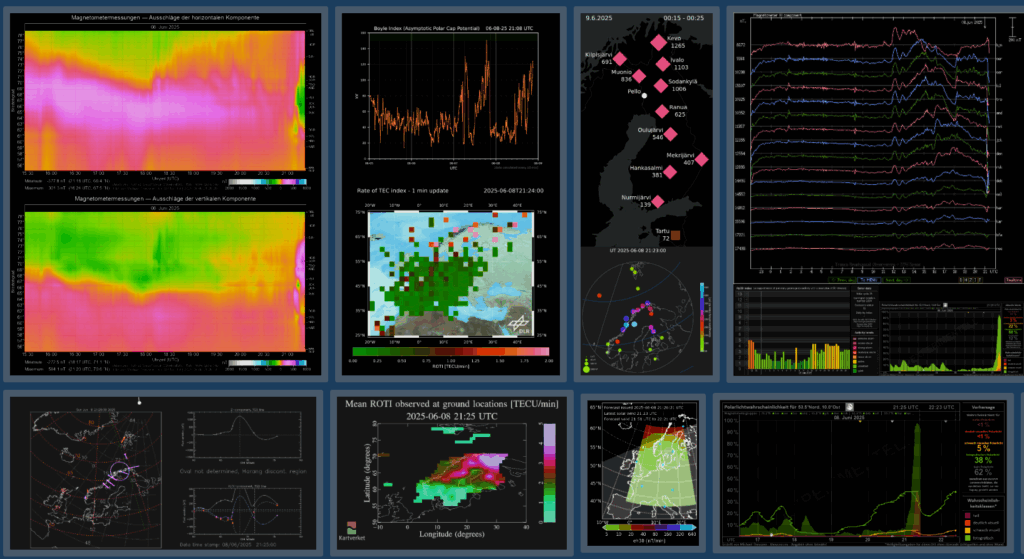Click the Sodankylä station diamond marker
1024x559 pixels.
[660, 86]
